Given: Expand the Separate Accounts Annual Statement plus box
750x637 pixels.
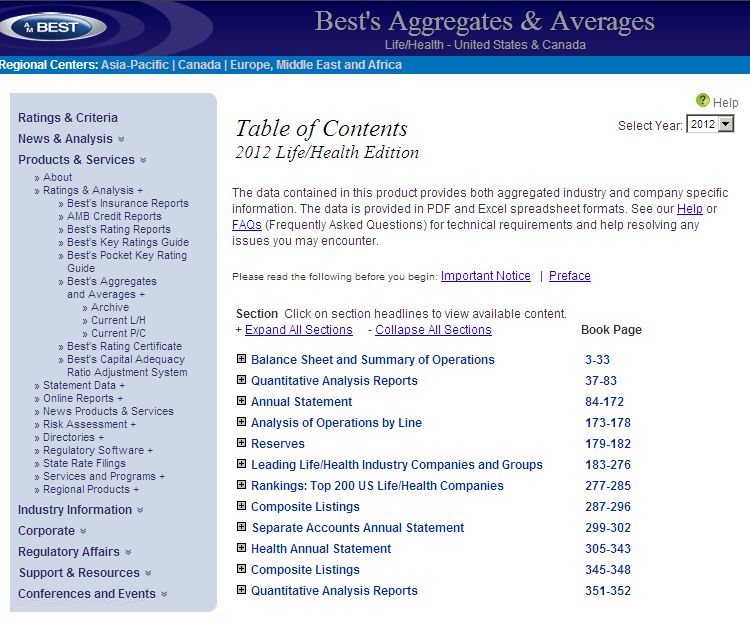Looking at the screenshot, I should click(x=242, y=527).
